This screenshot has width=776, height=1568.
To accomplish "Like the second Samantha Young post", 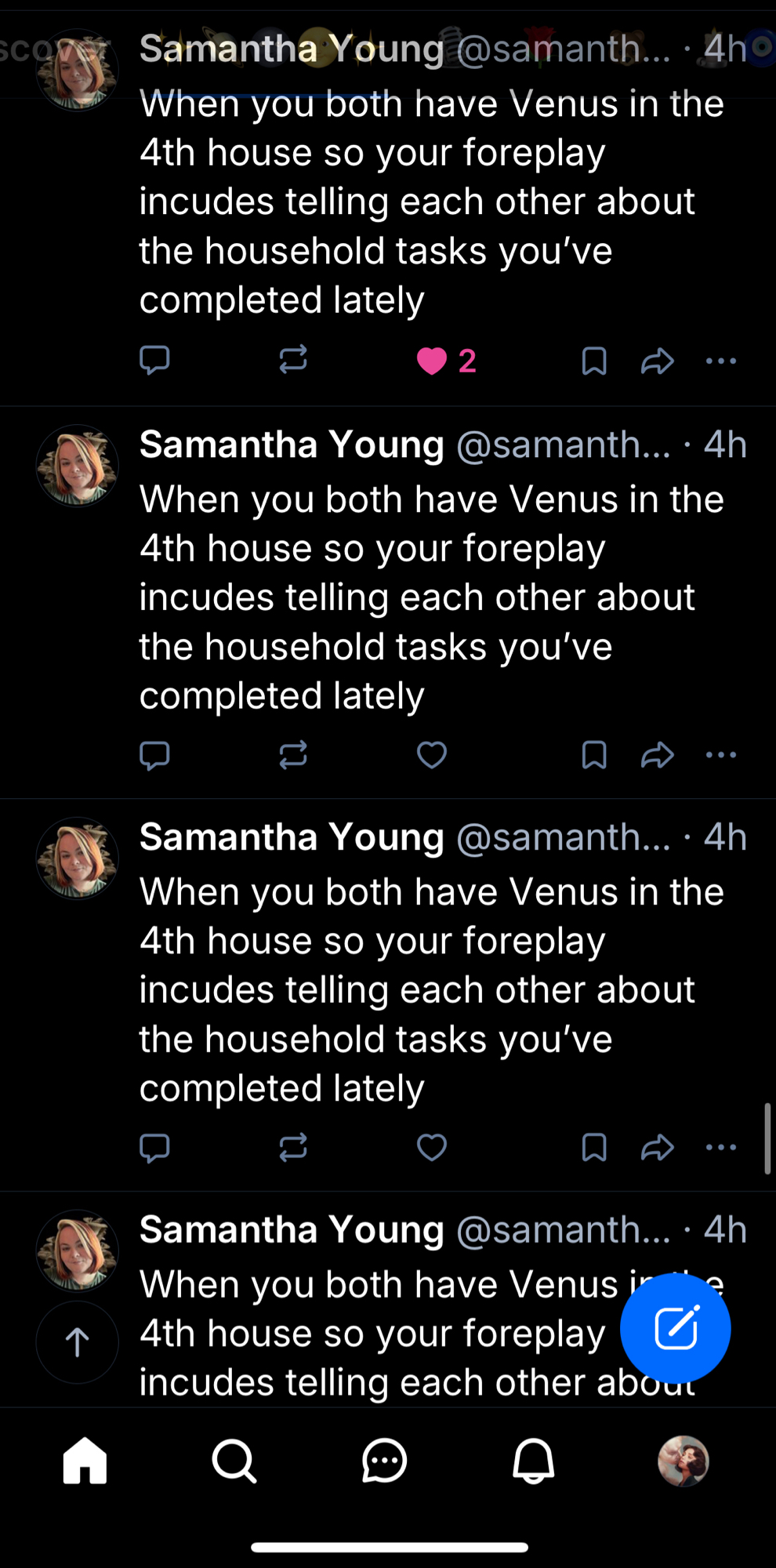I will click(x=432, y=755).
